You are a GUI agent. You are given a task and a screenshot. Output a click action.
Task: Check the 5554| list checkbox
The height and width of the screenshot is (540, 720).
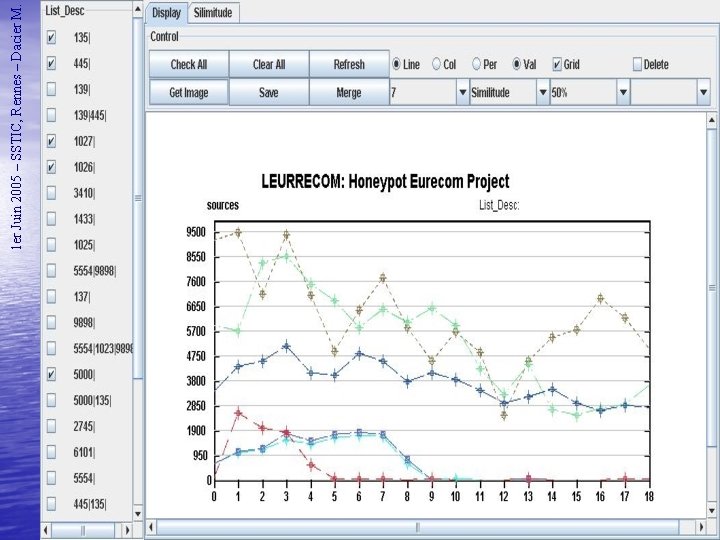[51, 478]
